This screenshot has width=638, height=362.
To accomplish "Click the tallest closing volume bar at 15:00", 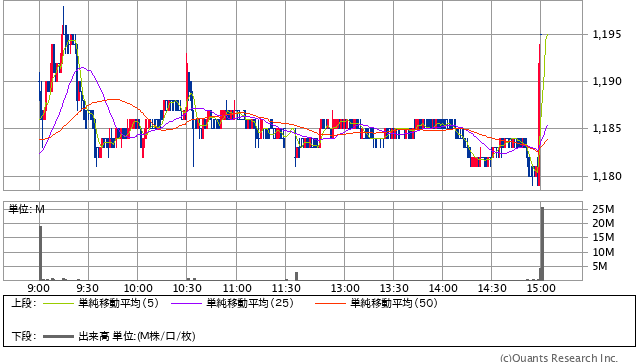I will tap(542, 244).
